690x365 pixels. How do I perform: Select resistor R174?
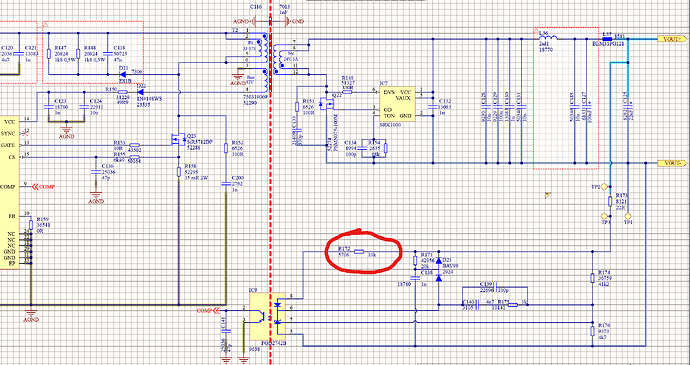(x=592, y=278)
